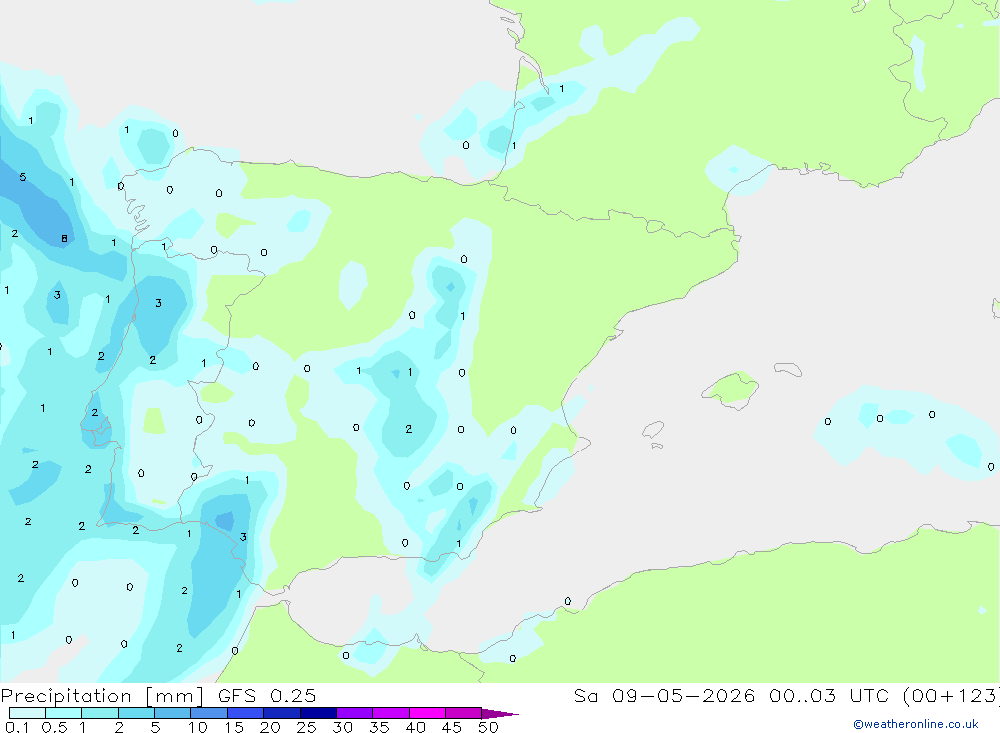Click the 45–50 mm legend color swatch
Screen dimensions: 1000x733
[463, 713]
